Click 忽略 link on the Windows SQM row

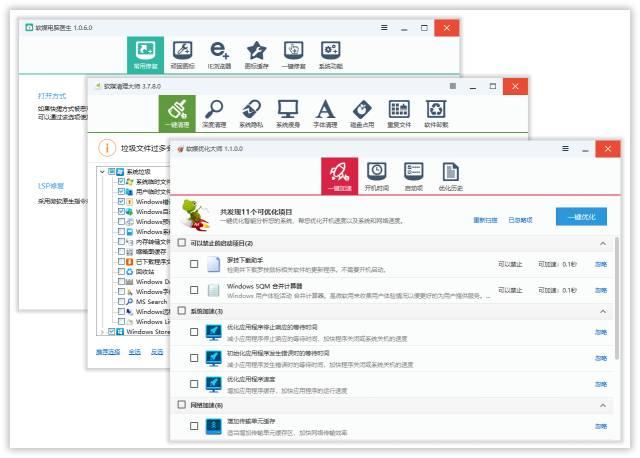click(x=601, y=290)
